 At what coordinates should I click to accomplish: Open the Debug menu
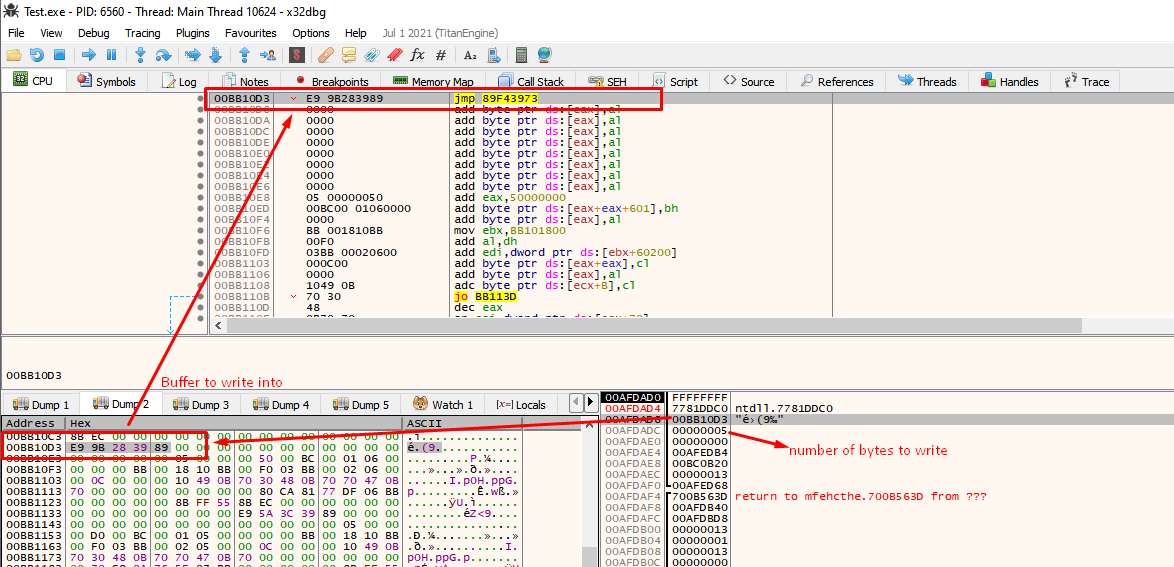click(93, 33)
